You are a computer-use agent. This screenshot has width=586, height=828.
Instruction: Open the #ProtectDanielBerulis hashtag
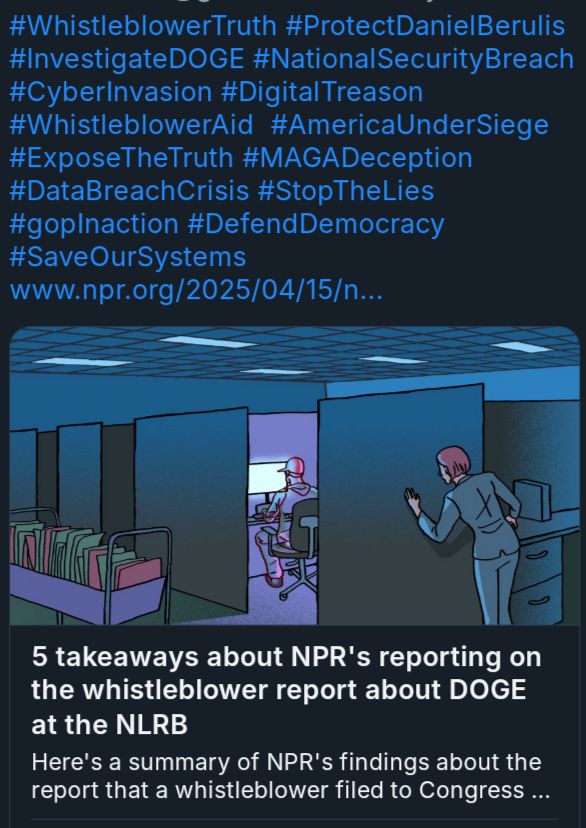pyautogui.click(x=426, y=26)
